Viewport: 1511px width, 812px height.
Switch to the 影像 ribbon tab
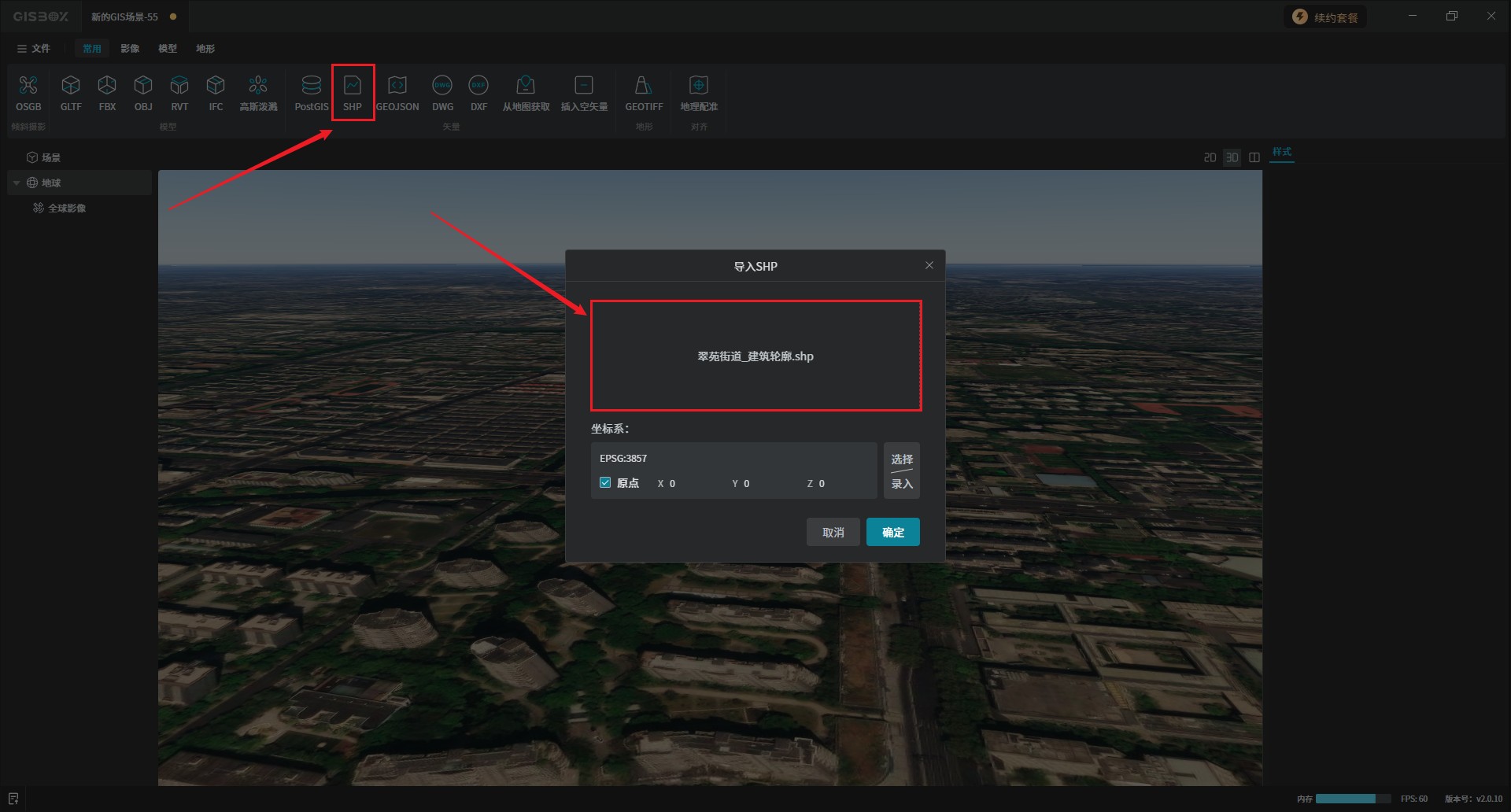130,49
